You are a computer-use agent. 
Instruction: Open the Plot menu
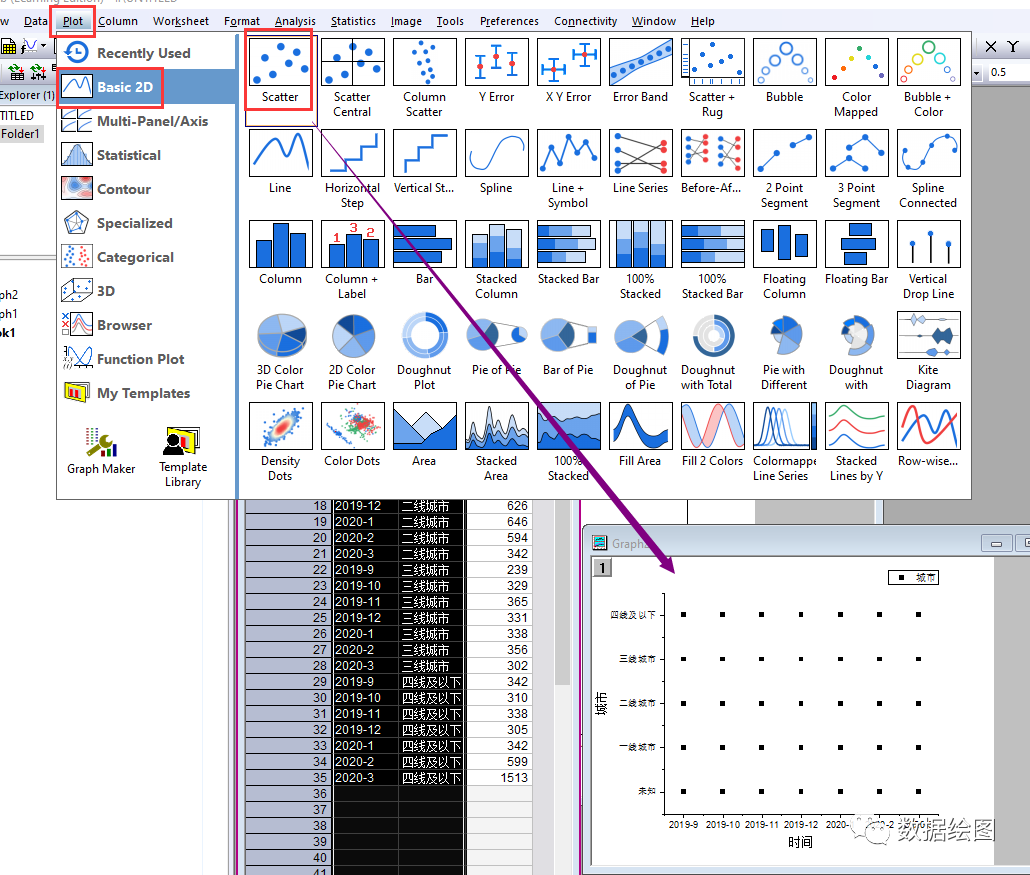point(73,21)
